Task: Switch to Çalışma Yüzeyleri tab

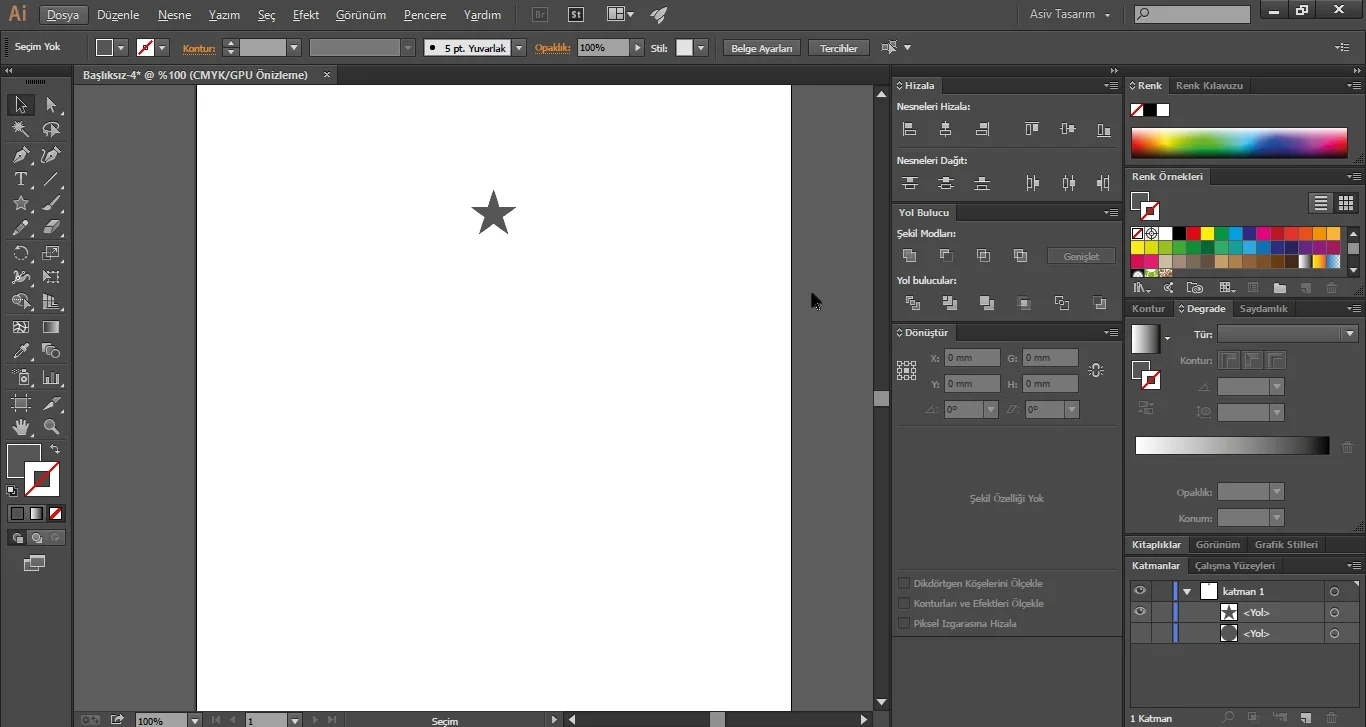Action: tap(1235, 566)
